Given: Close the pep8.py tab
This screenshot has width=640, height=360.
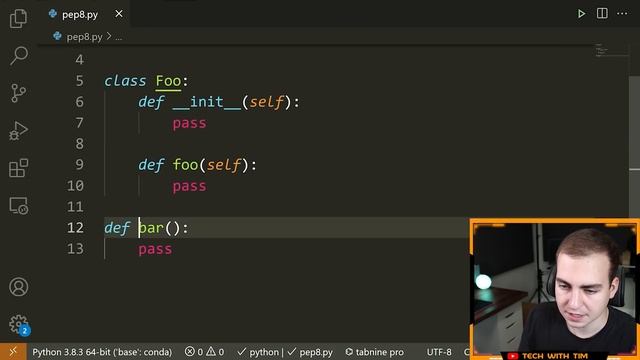Looking at the screenshot, I should click(119, 14).
